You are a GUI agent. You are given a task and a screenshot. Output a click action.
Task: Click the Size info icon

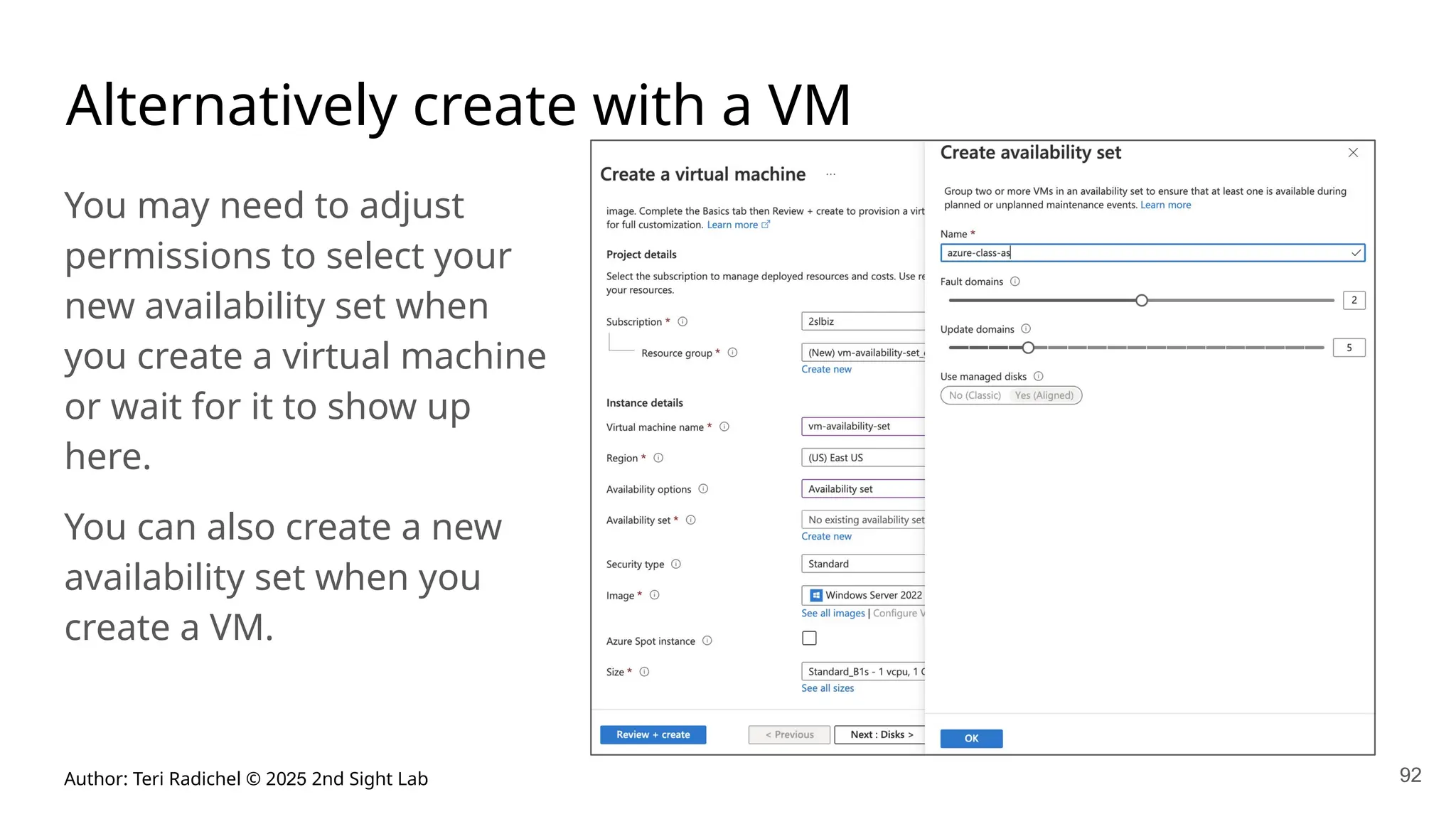tap(644, 672)
